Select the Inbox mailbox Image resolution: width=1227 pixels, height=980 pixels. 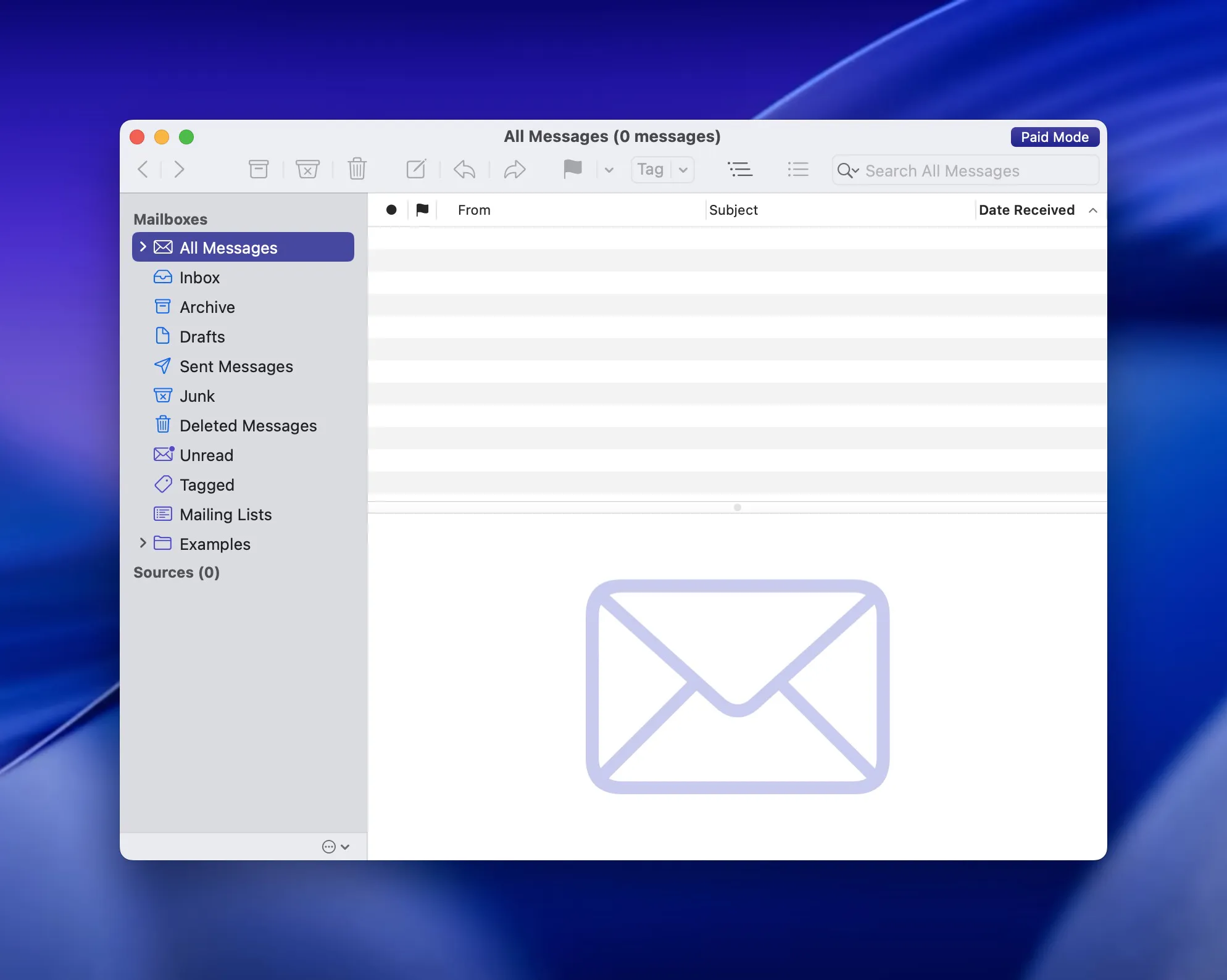click(x=199, y=277)
